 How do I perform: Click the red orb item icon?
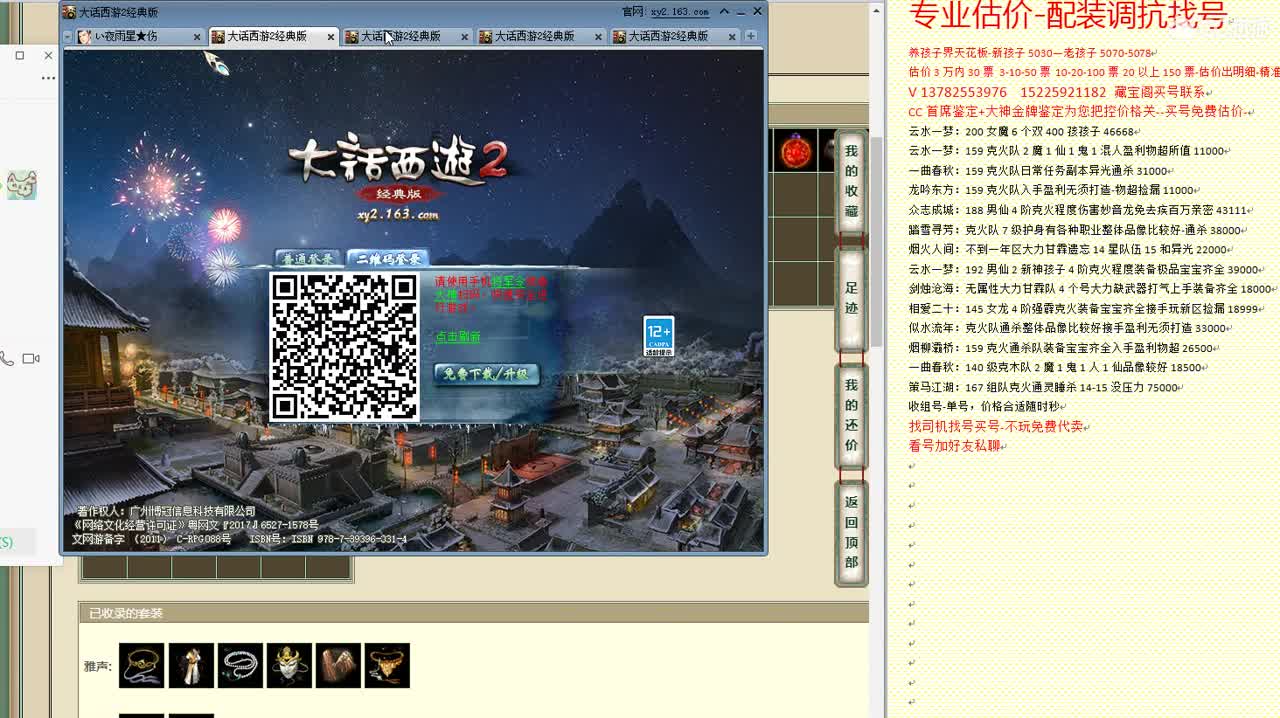pyautogui.click(x=796, y=151)
